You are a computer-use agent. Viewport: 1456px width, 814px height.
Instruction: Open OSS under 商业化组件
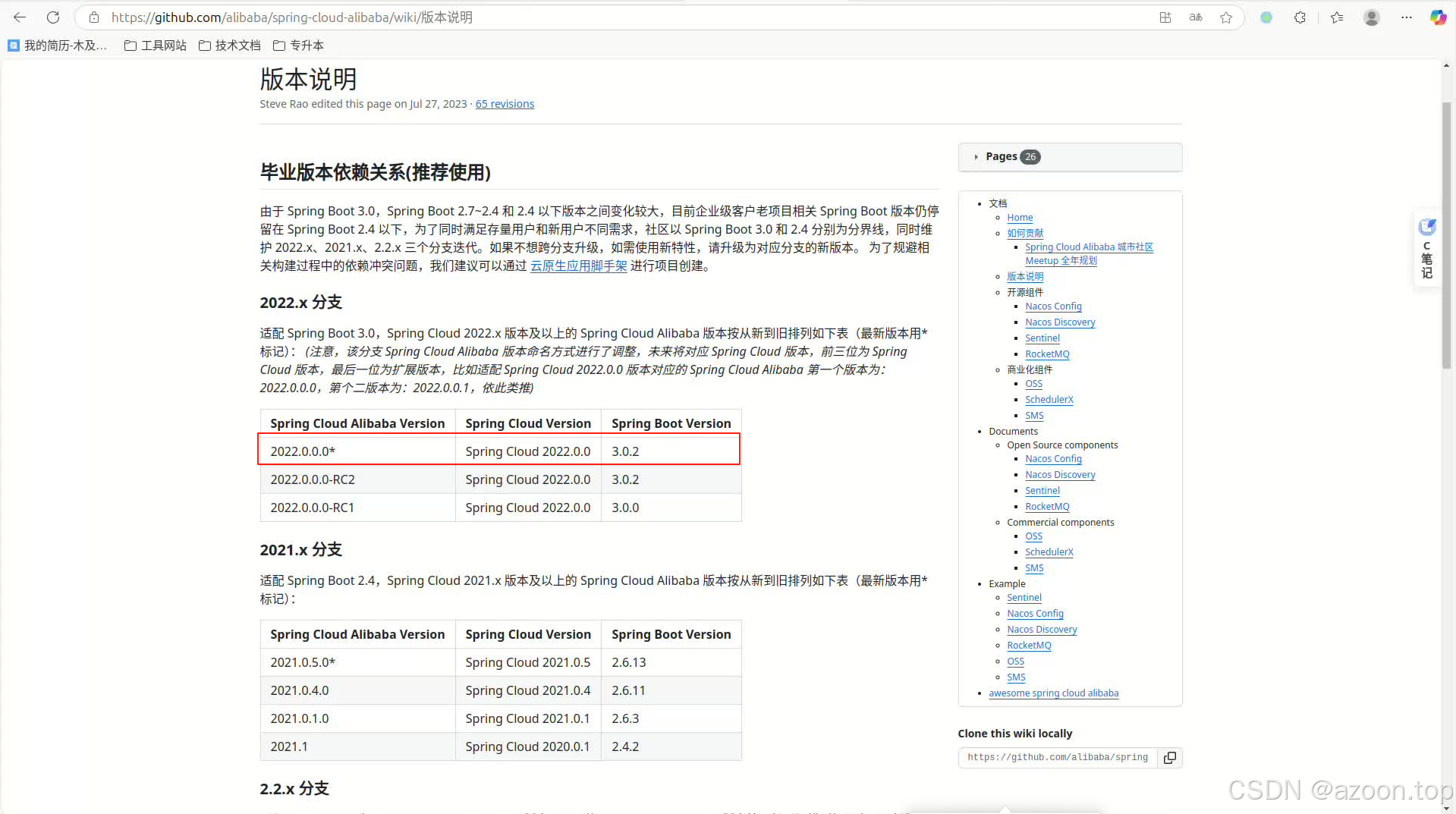coord(1033,384)
